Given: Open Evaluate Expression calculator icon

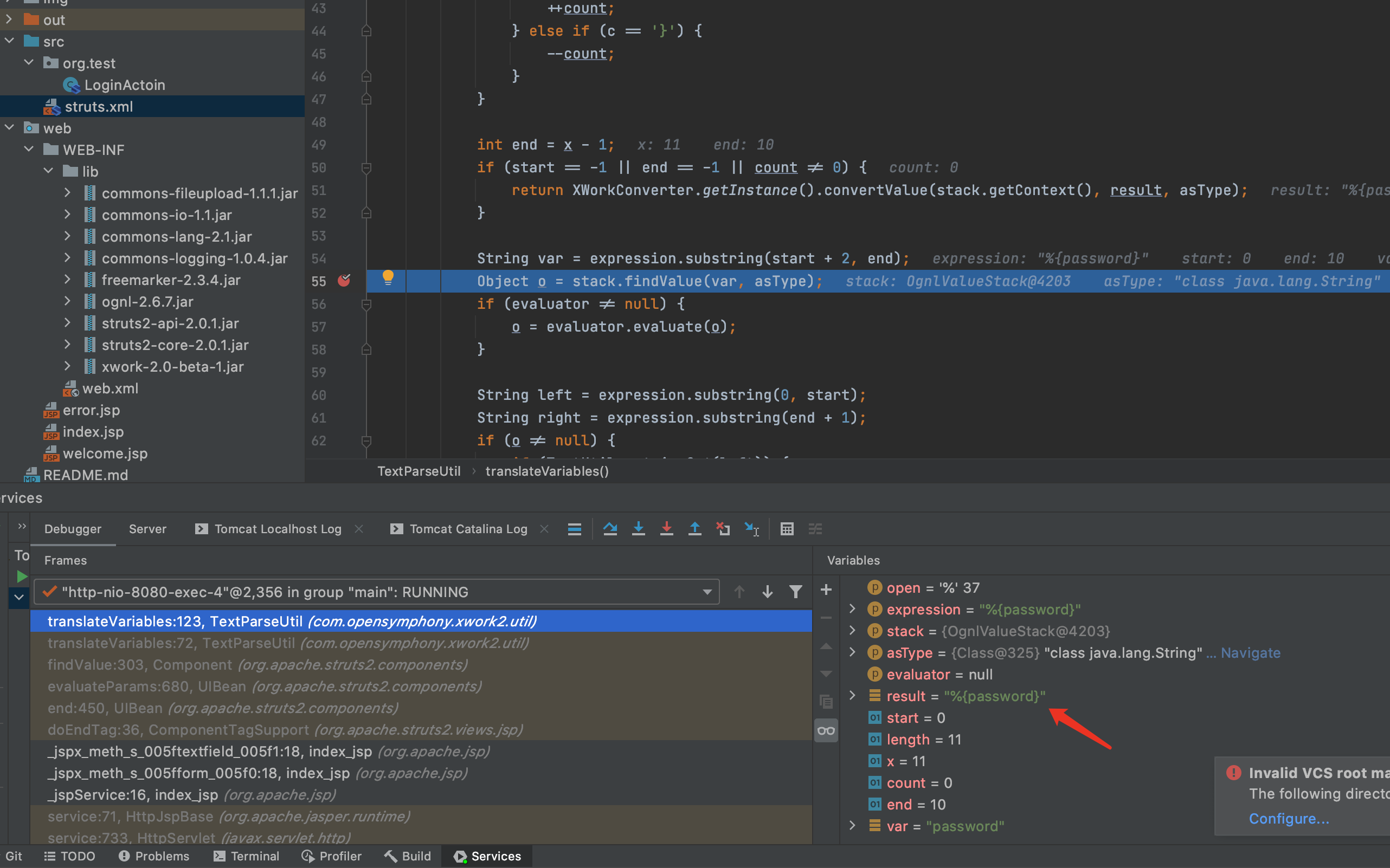Looking at the screenshot, I should [x=787, y=529].
